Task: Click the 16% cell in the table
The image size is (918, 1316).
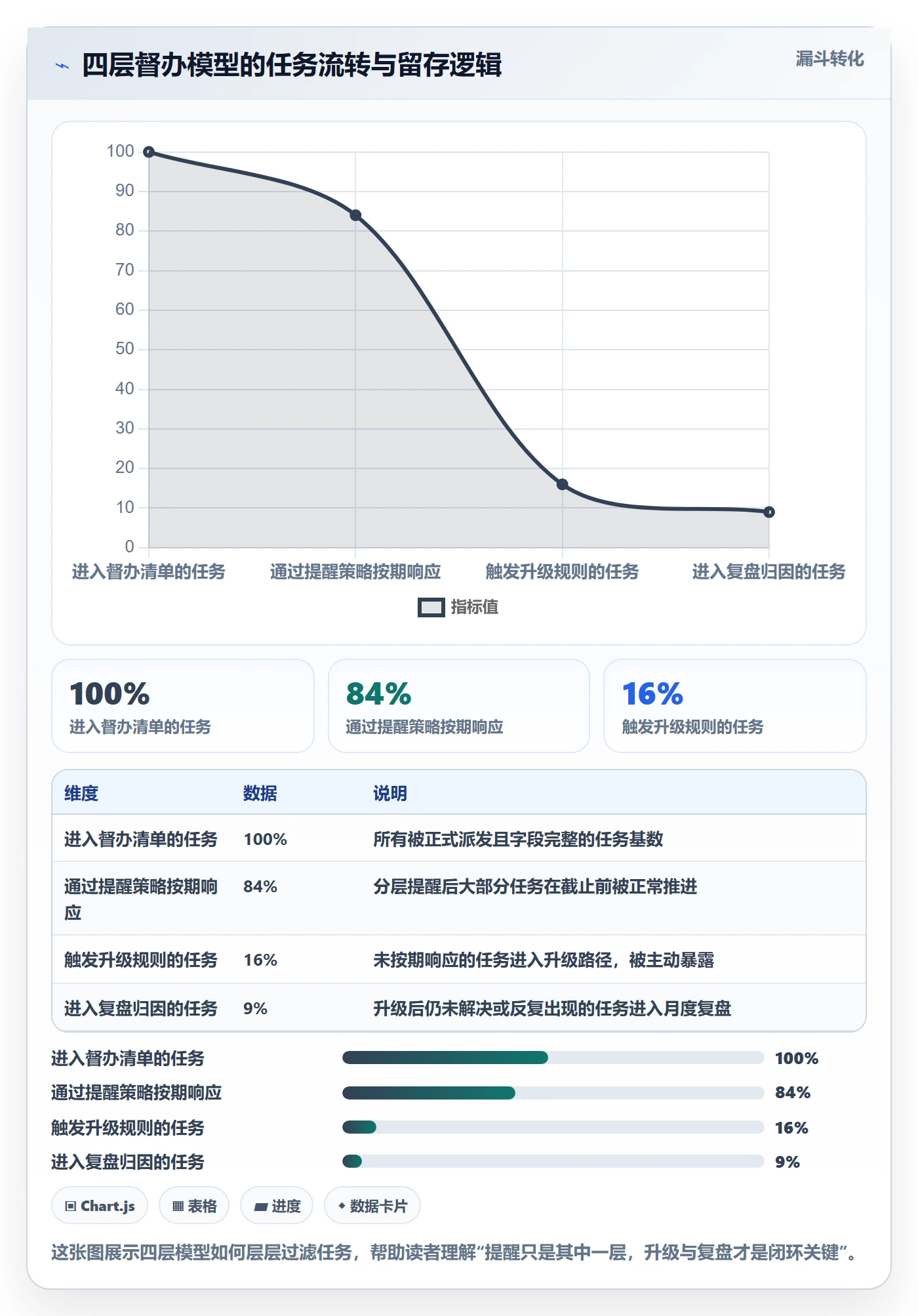Action: 260,960
